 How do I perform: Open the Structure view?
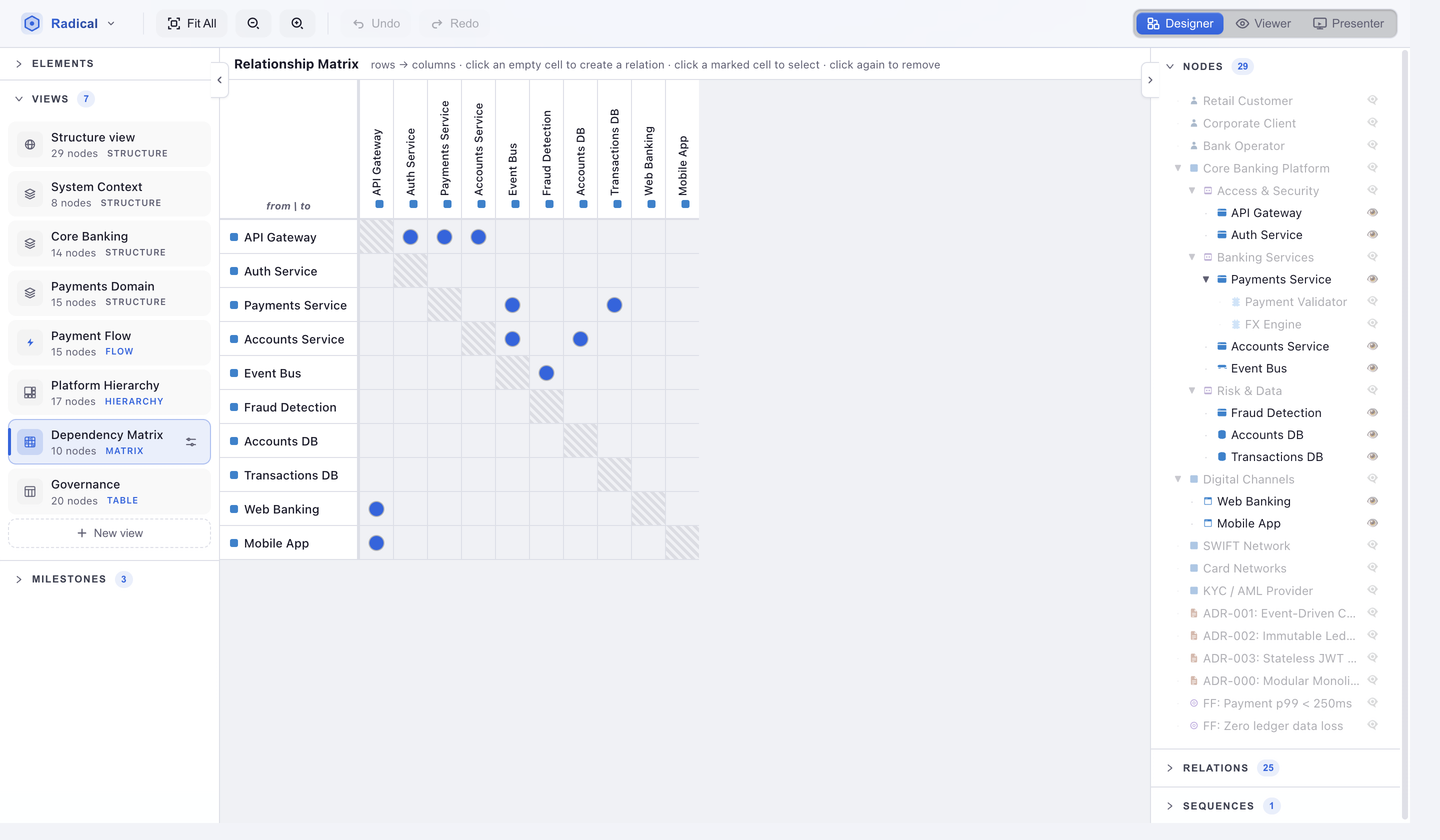pos(109,144)
